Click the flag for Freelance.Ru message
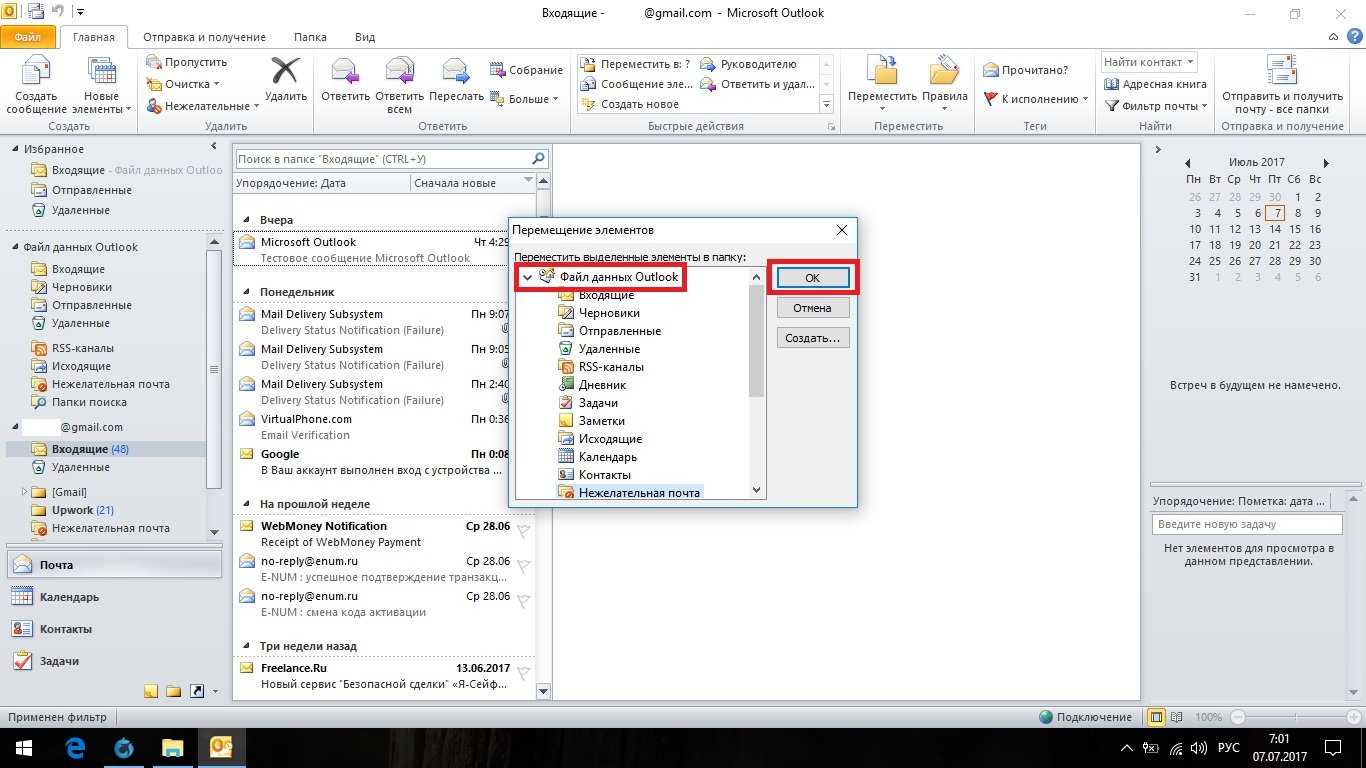 click(523, 673)
